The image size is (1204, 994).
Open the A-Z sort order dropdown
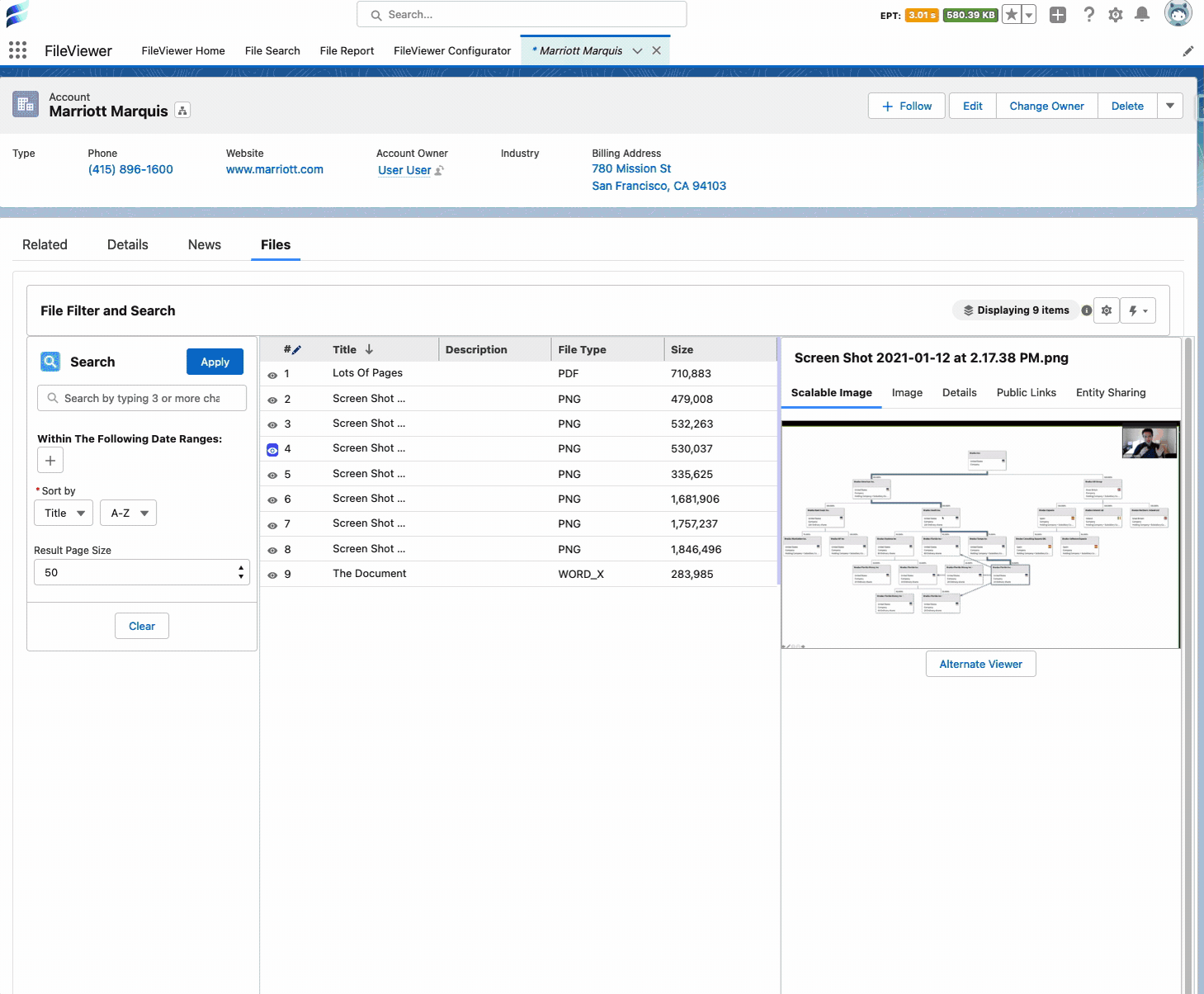[x=129, y=513]
